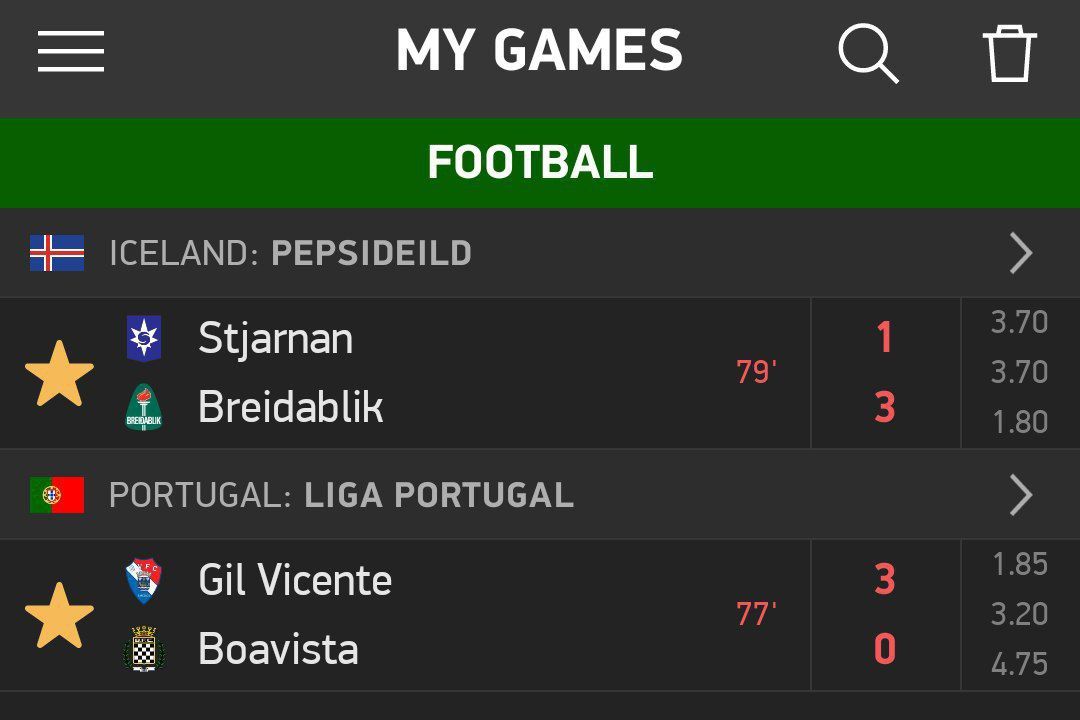This screenshot has height=720, width=1080.
Task: Click the Stjarnan club crest
Action: coord(144,338)
